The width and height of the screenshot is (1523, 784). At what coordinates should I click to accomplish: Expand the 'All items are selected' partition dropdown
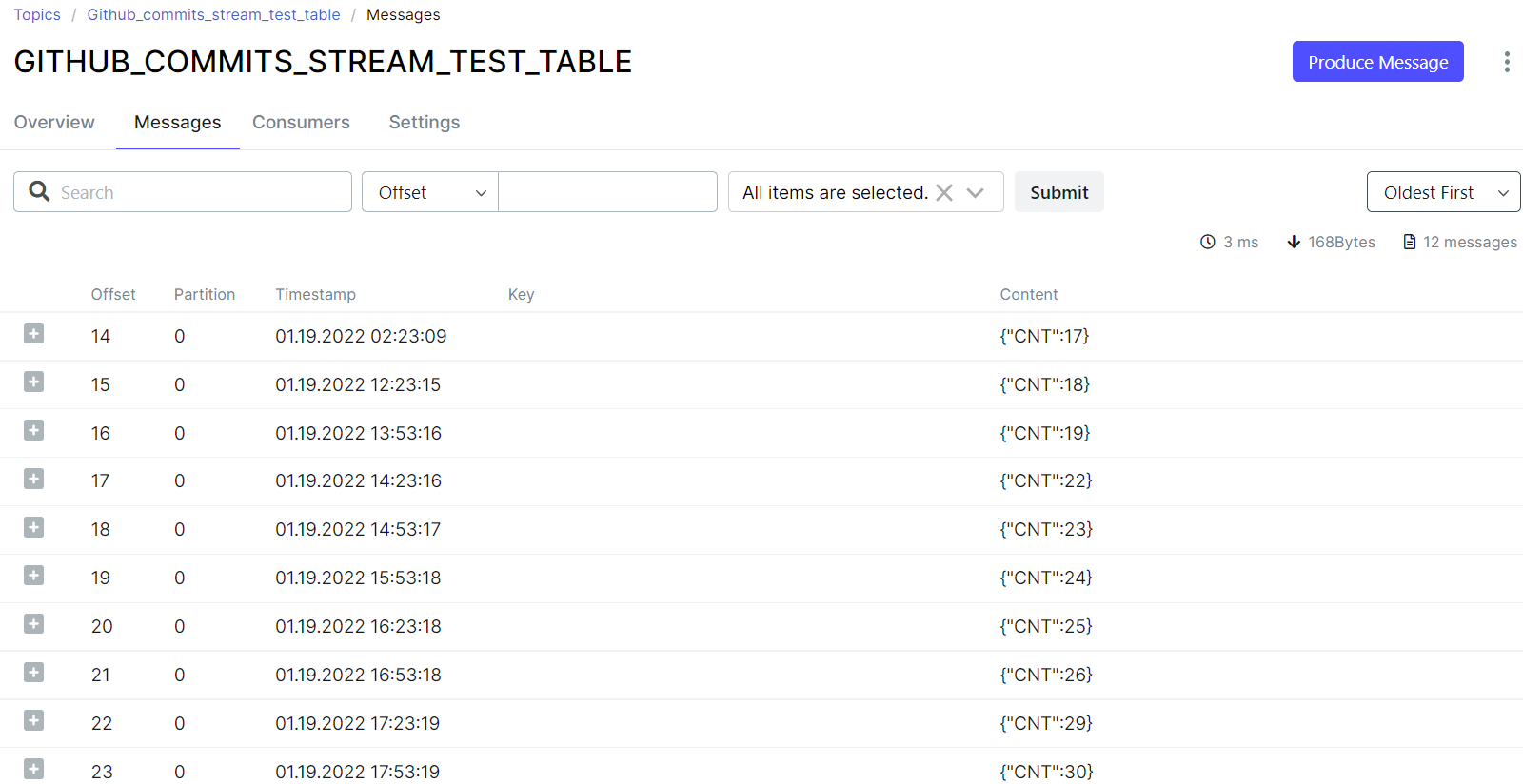point(976,191)
